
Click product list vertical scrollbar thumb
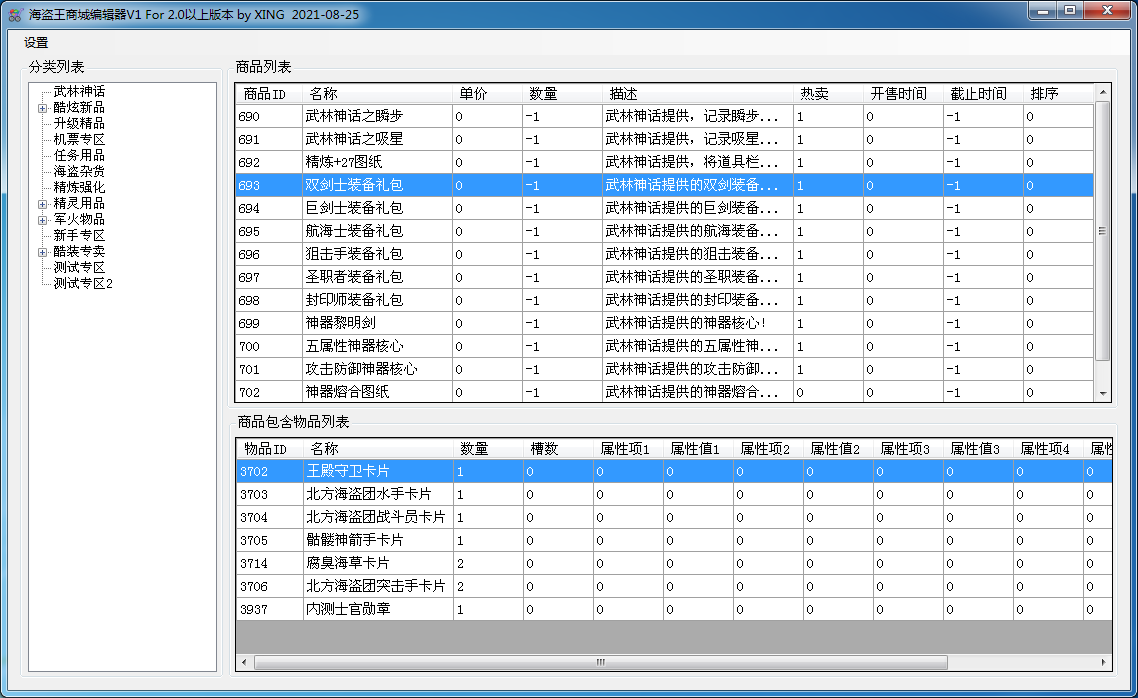coord(1102,231)
